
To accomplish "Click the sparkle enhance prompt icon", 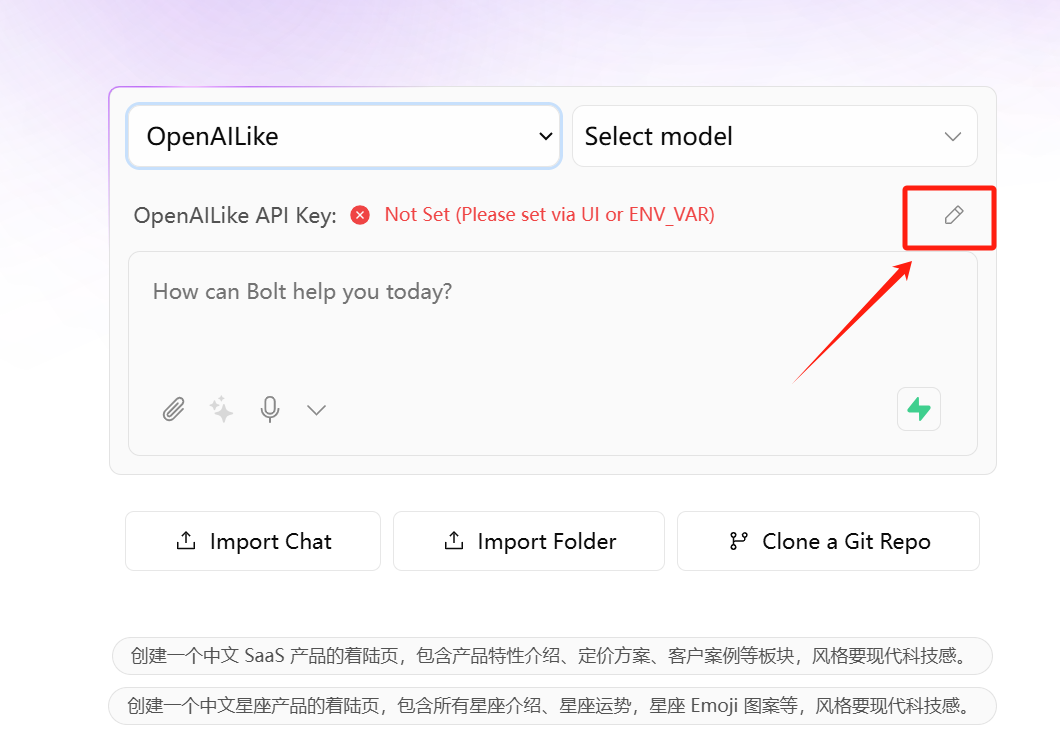I will (x=221, y=409).
